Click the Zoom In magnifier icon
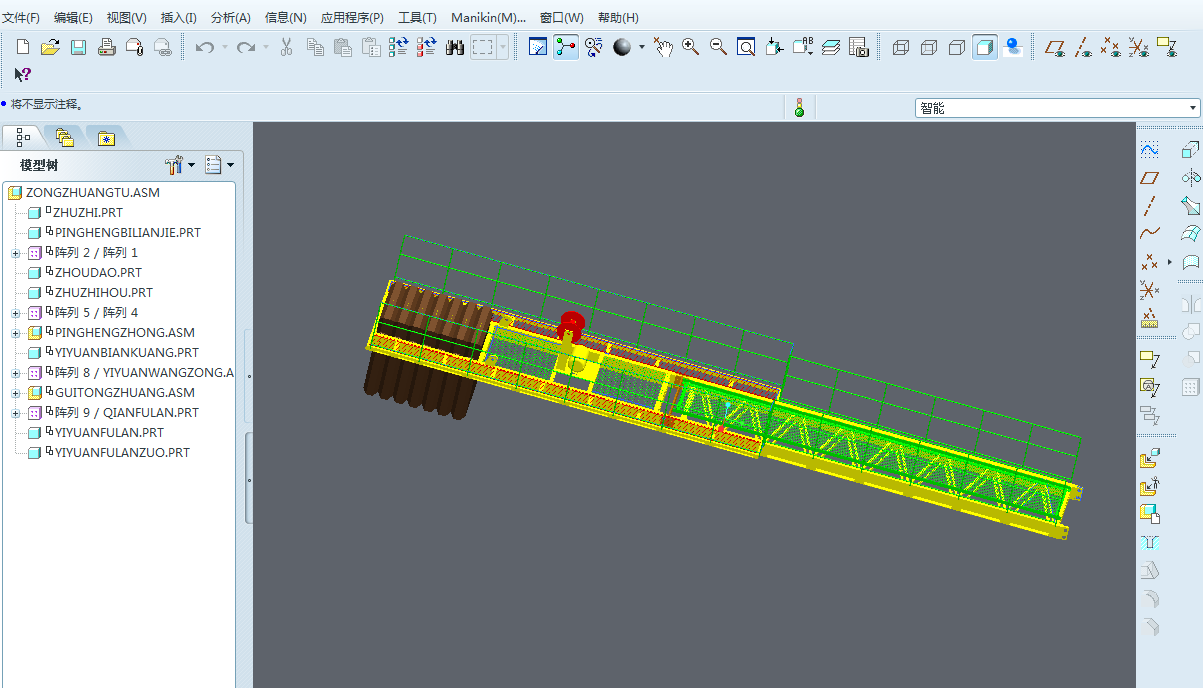This screenshot has height=688, width=1203. click(690, 47)
